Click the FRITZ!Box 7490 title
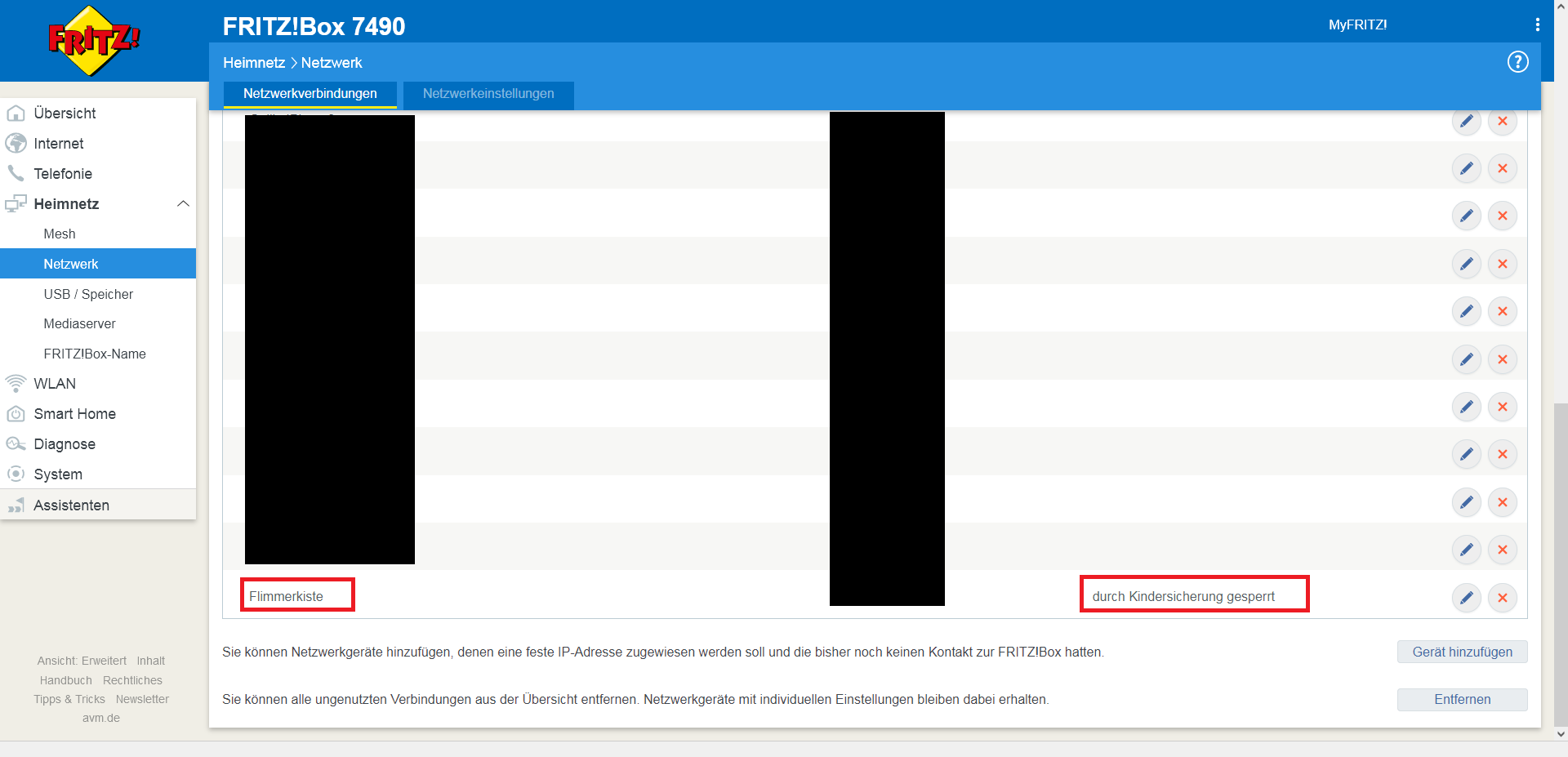This screenshot has width=1568, height=757. 314,26
